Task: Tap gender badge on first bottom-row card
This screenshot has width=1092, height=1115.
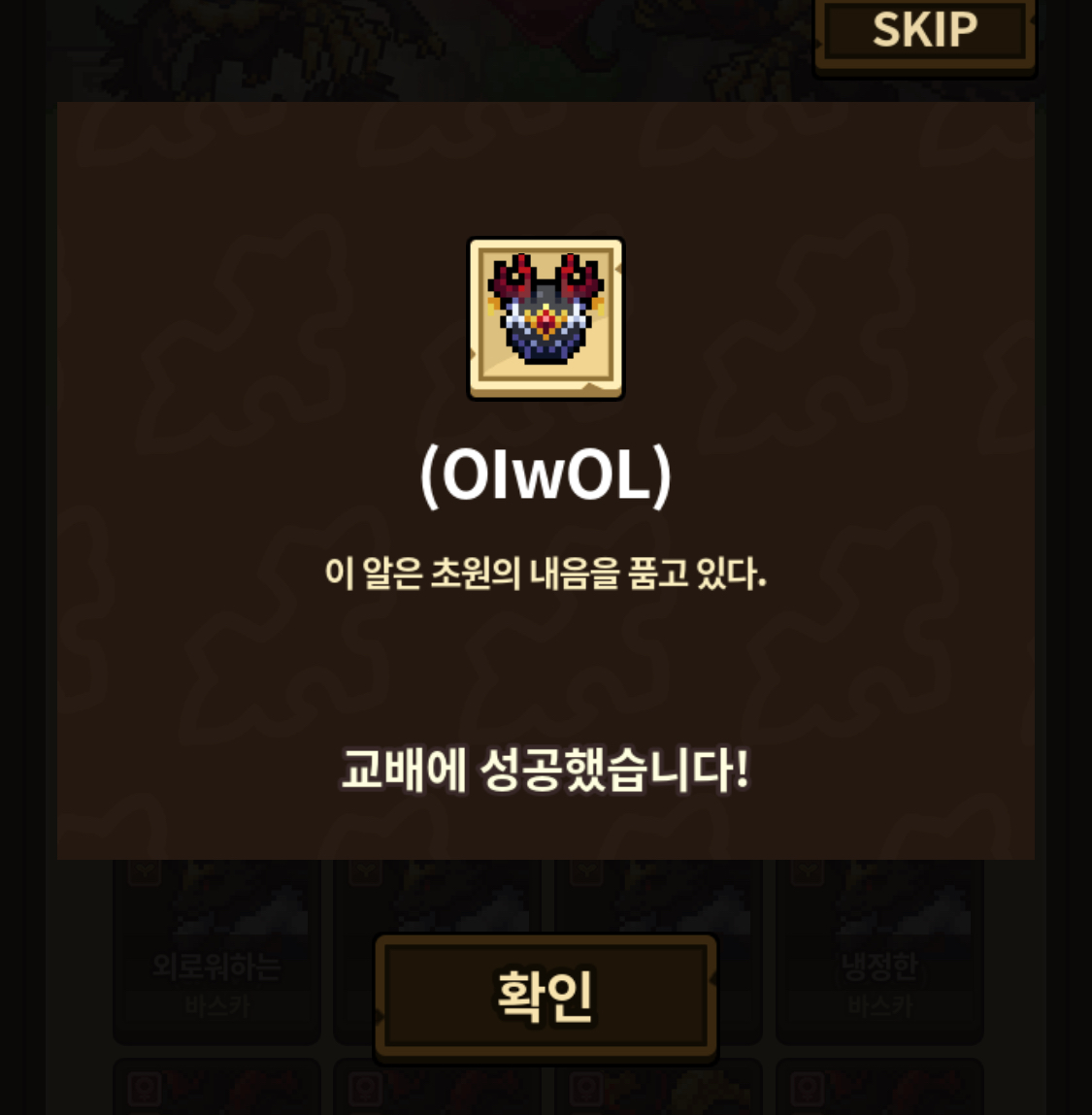Action: [x=145, y=1088]
